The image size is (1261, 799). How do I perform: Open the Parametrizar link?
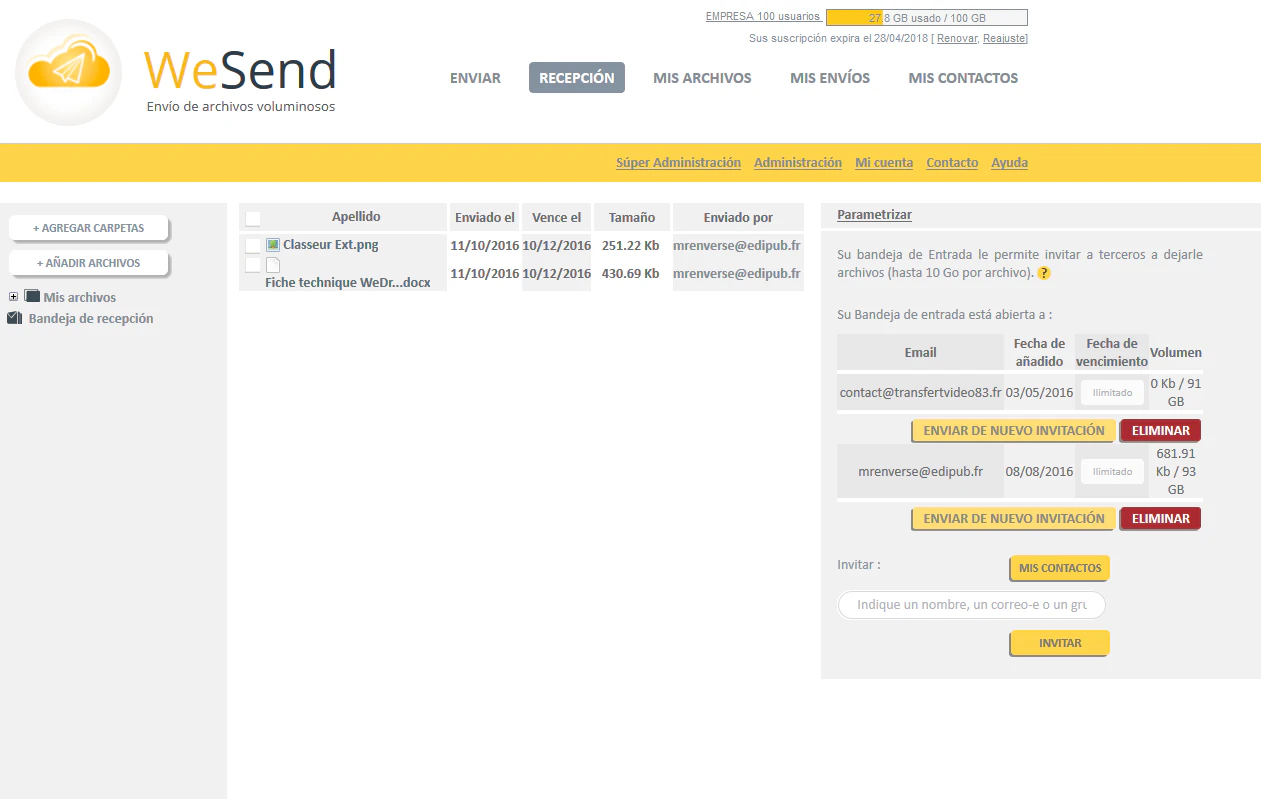coord(874,215)
